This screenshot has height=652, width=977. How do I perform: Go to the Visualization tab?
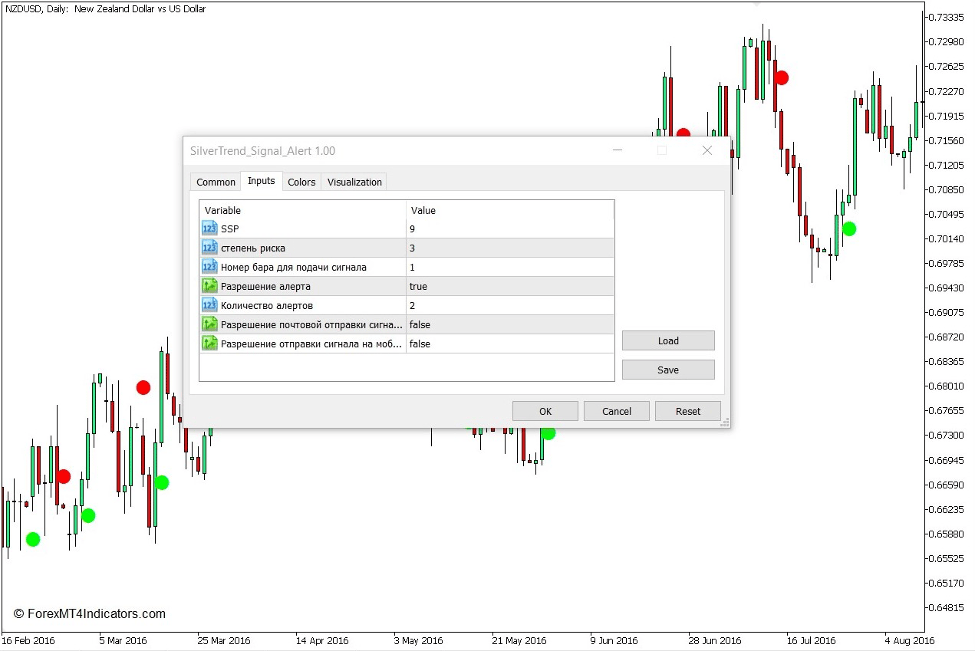355,182
